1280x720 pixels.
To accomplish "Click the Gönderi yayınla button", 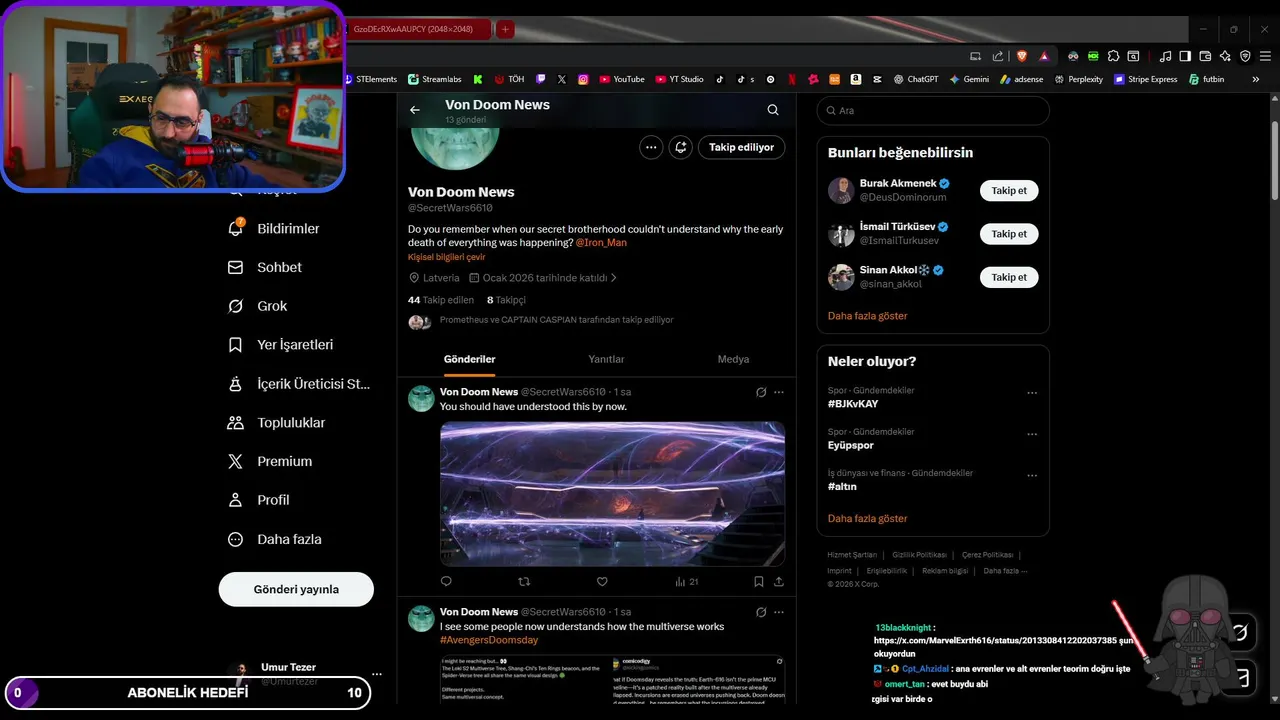I will point(296,589).
